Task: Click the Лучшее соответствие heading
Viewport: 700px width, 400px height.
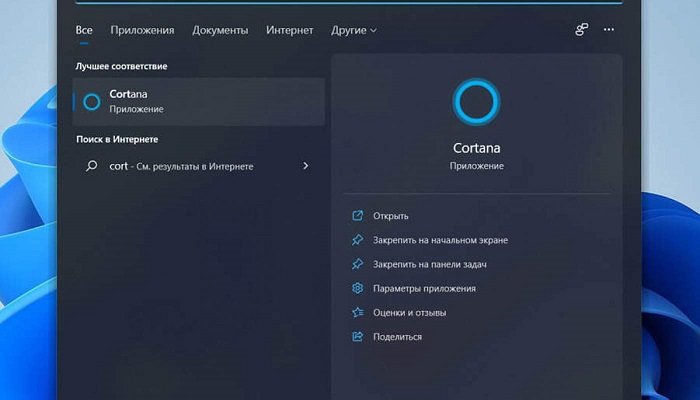Action: [x=121, y=66]
